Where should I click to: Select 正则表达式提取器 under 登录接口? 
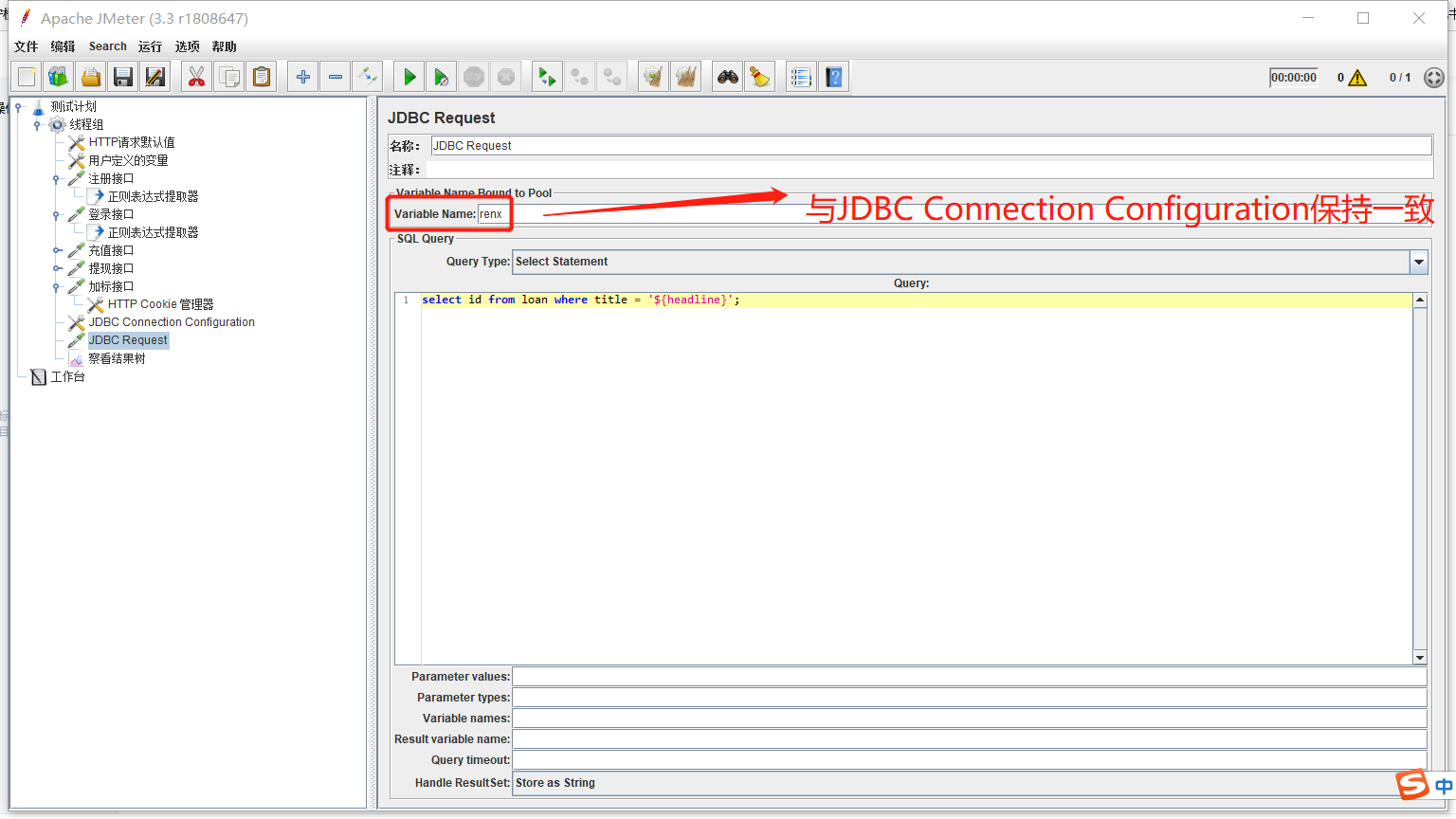[153, 232]
